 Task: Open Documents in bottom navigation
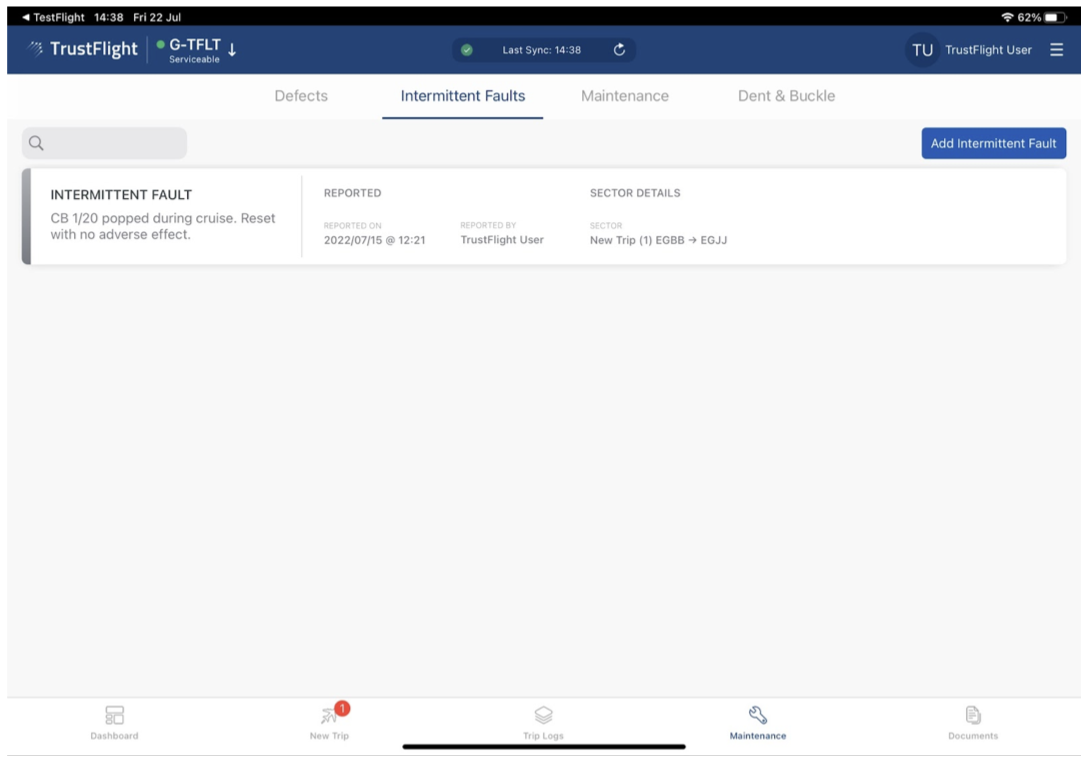click(x=973, y=723)
